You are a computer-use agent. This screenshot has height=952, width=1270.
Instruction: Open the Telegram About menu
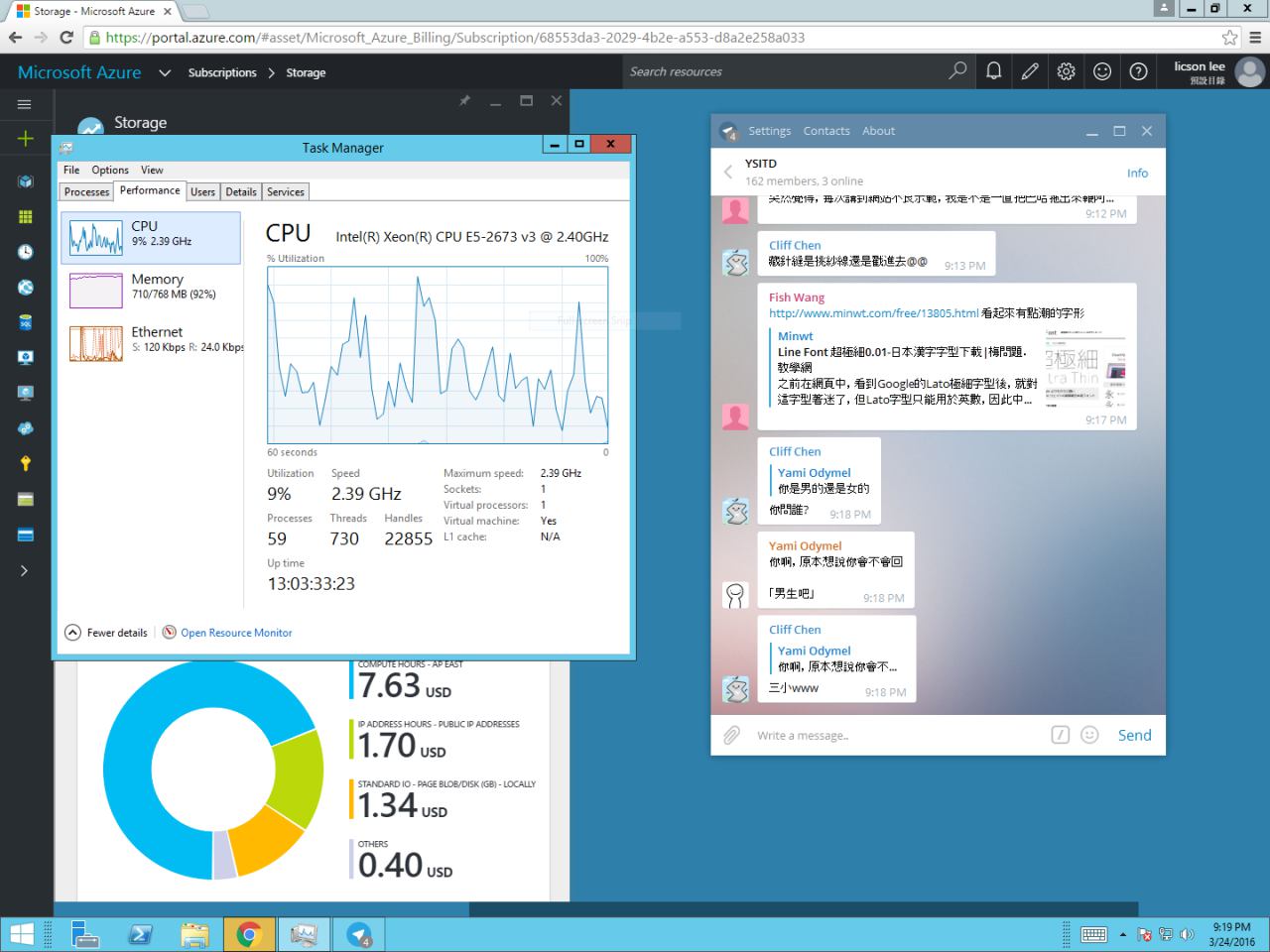coord(878,131)
